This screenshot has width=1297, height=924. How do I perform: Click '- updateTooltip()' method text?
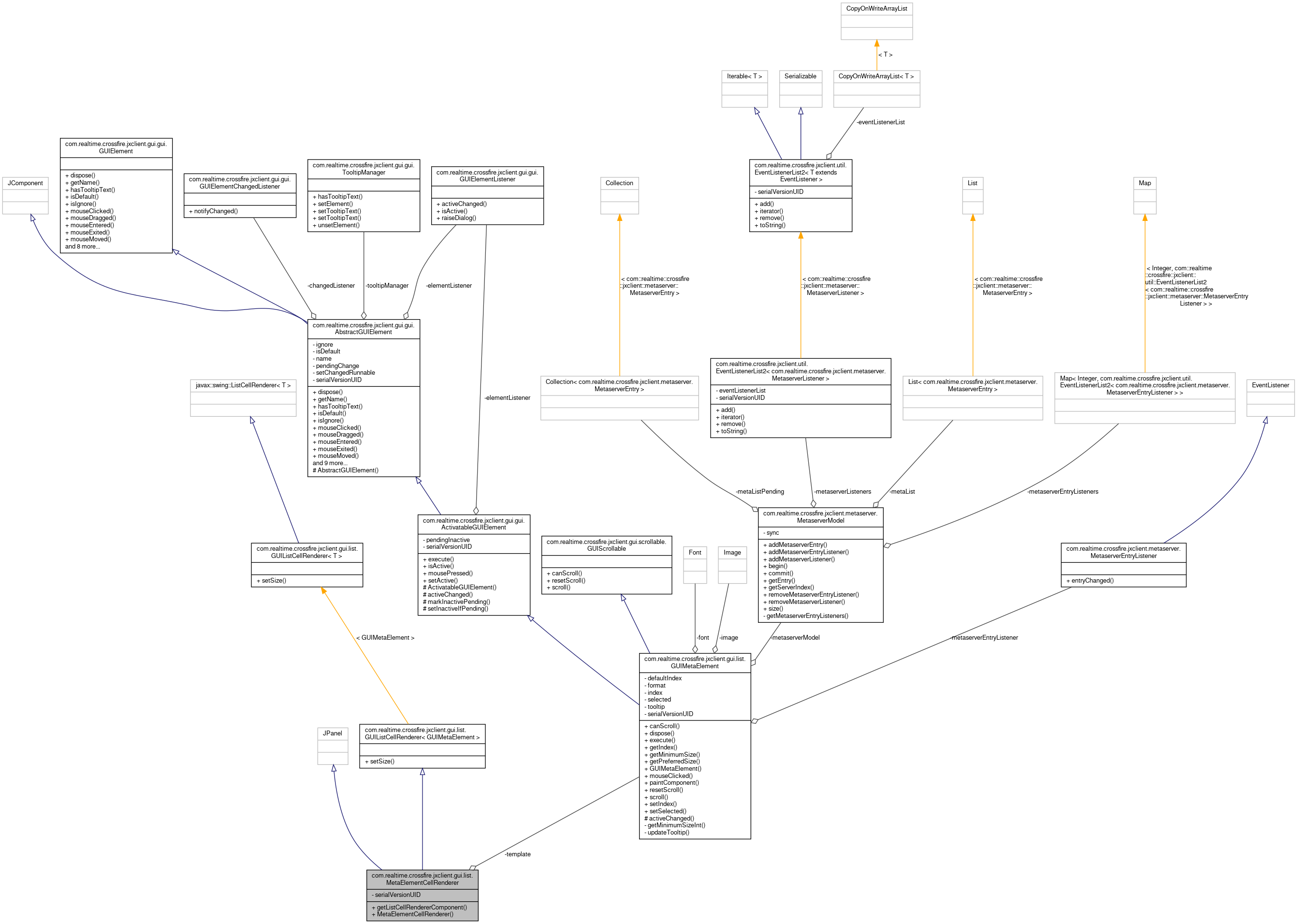pos(667,833)
